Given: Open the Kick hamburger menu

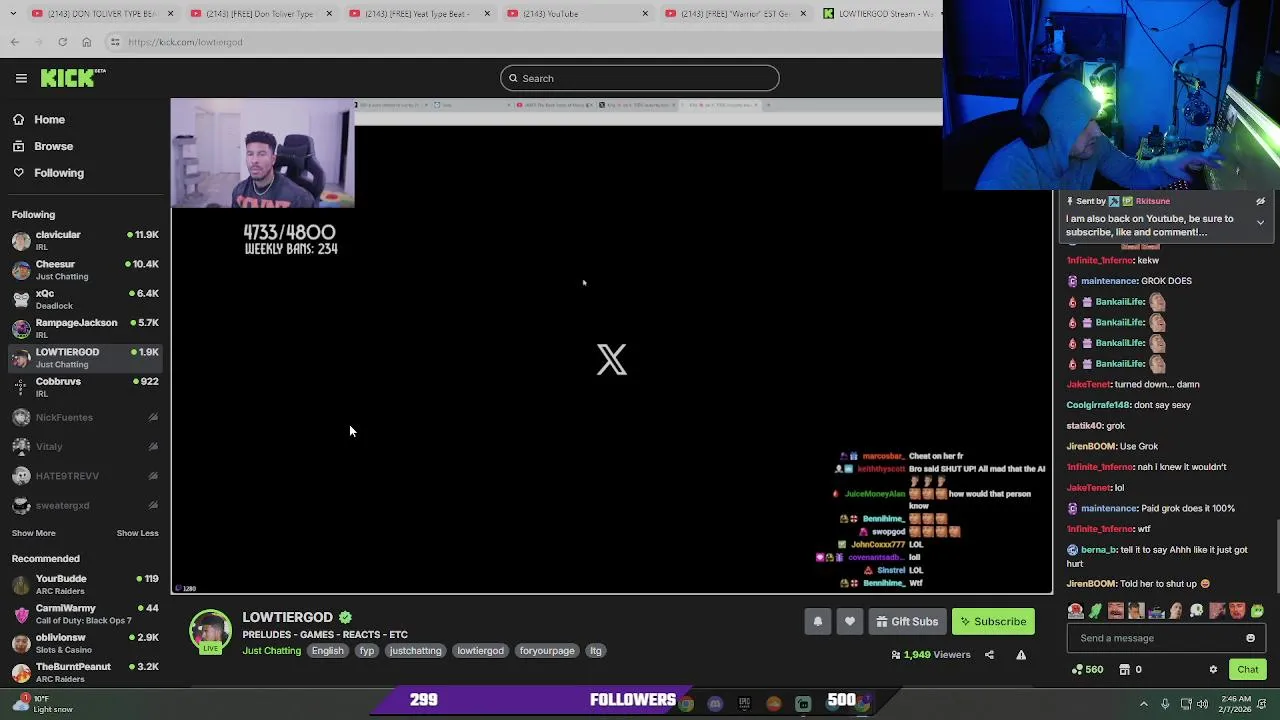Looking at the screenshot, I should point(21,78).
